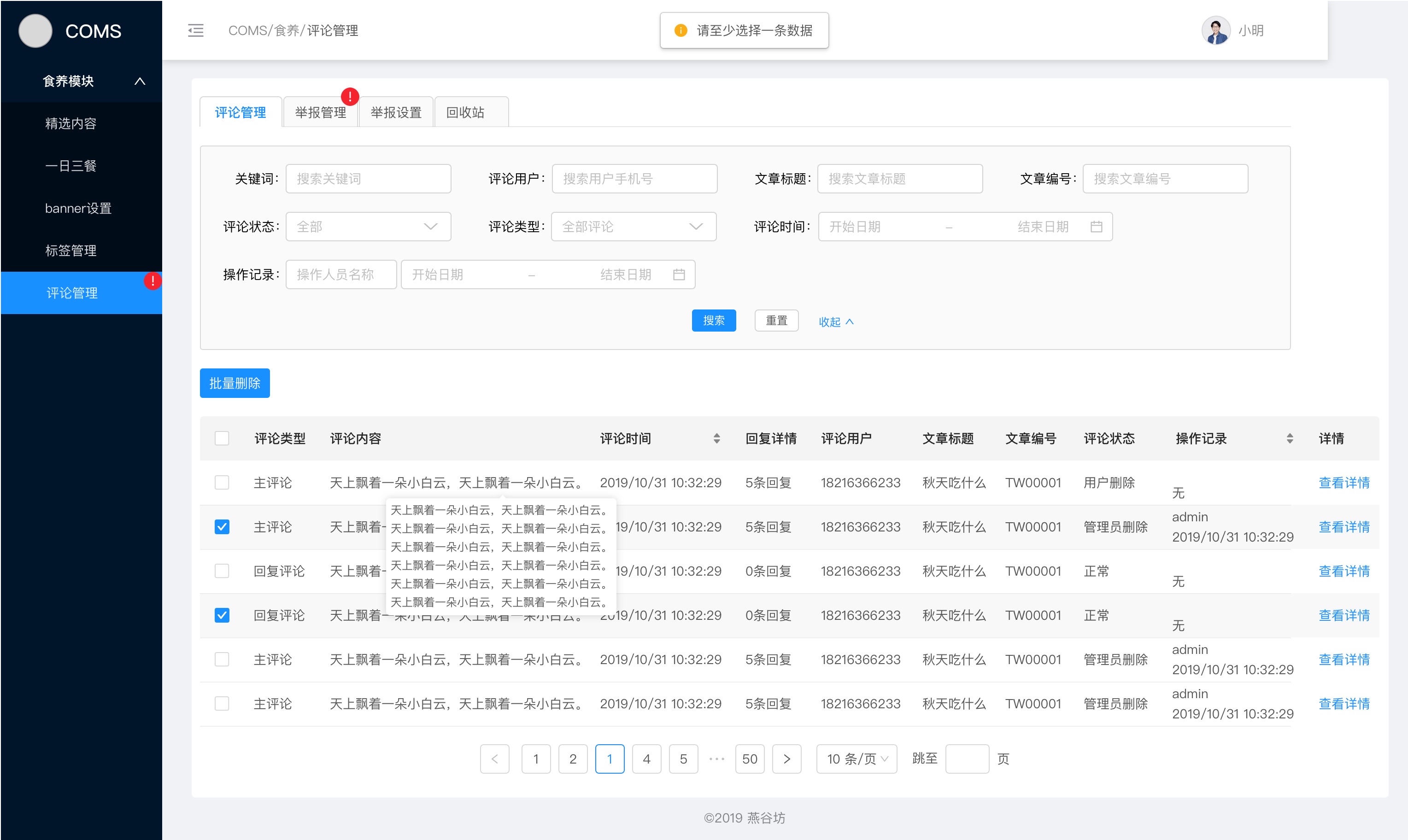This screenshot has width=1408, height=840.
Task: Toggle checkbox on second comment row
Action: (222, 527)
